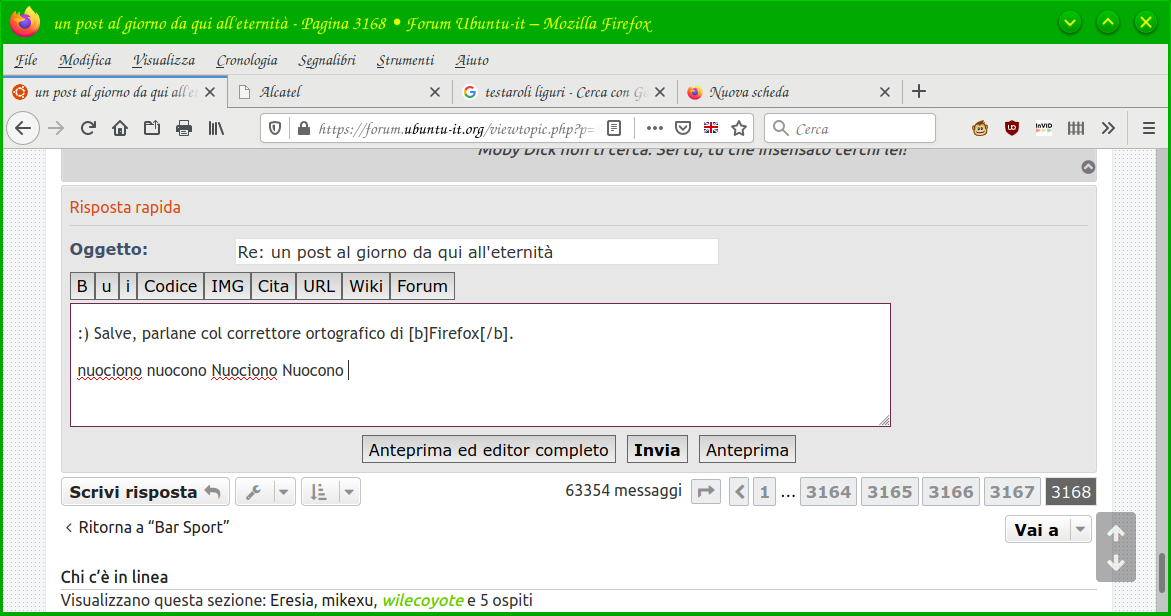The height and width of the screenshot is (616, 1171).
Task: Open the tracking protection shield in address bar
Action: pyautogui.click(x=275, y=128)
